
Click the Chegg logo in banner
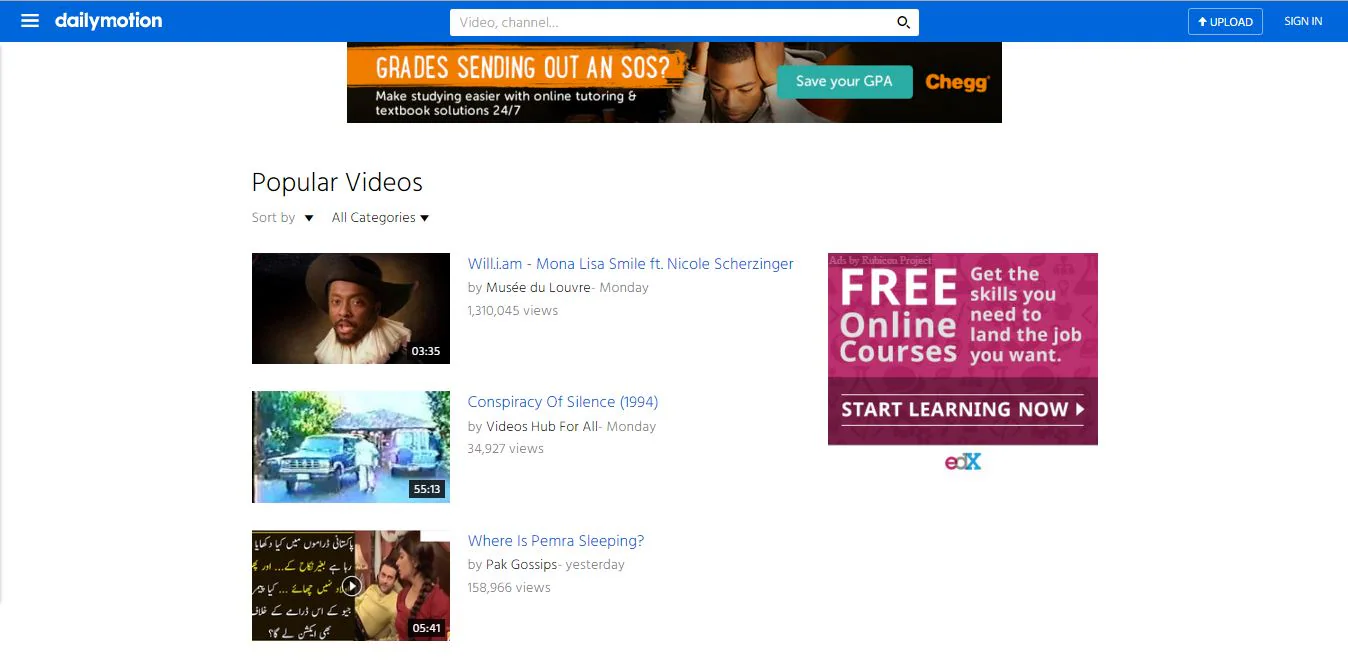pos(957,82)
